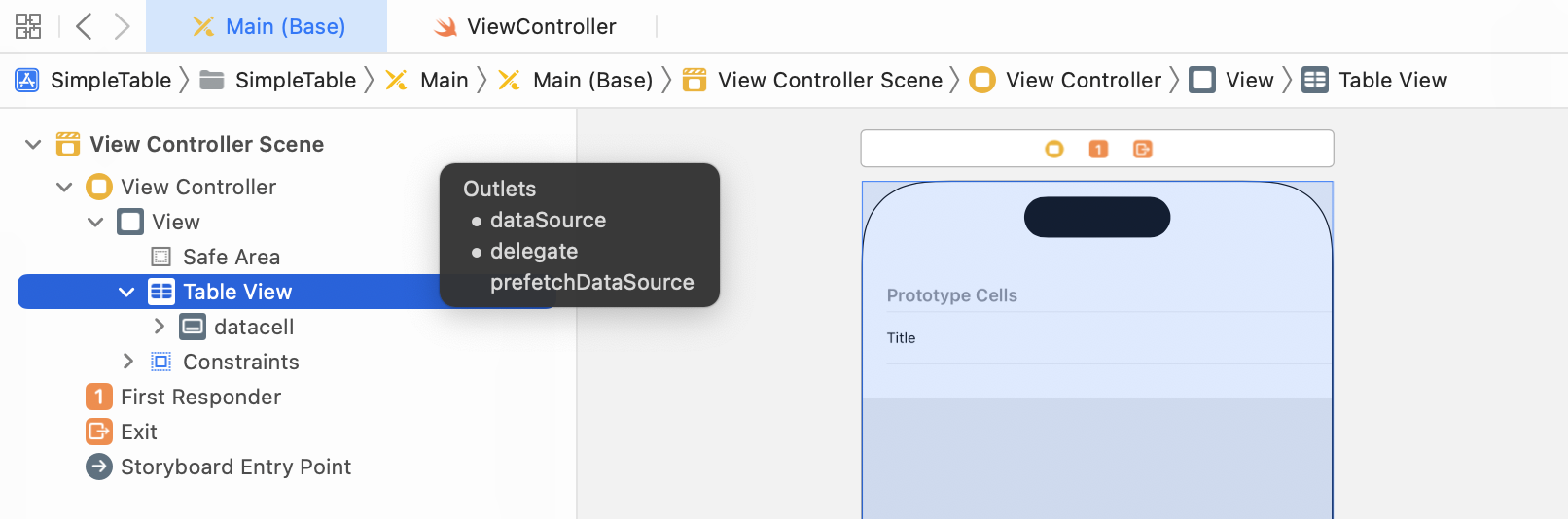Screen dimensions: 1568x519
Task: Select datacell in the outline
Action: [254, 327]
